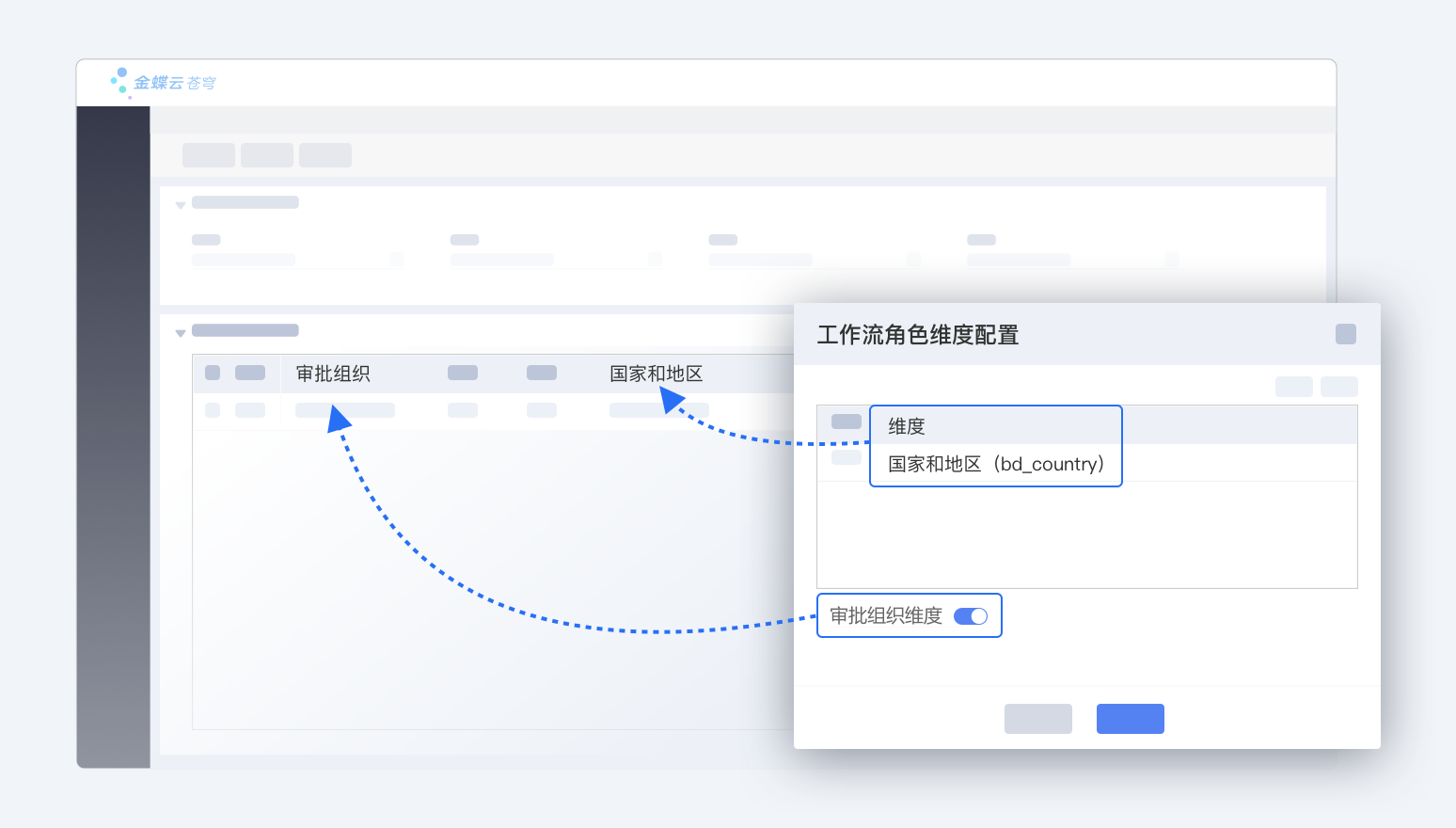The image size is (1456, 828).
Task: Click the 国家和地区 column header in main table
Action: (656, 374)
